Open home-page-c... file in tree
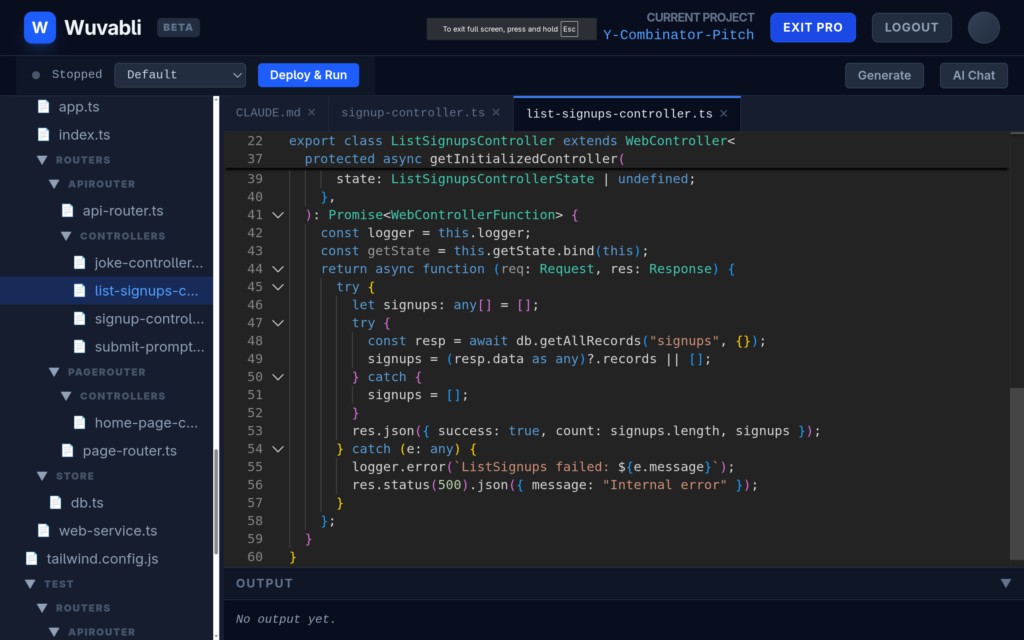The height and width of the screenshot is (640, 1024). [x=146, y=423]
